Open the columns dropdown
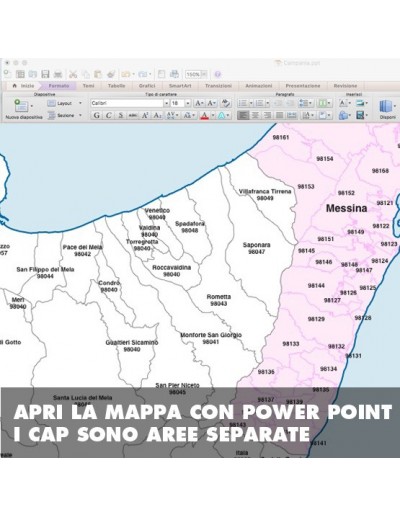 pyautogui.click(x=324, y=103)
